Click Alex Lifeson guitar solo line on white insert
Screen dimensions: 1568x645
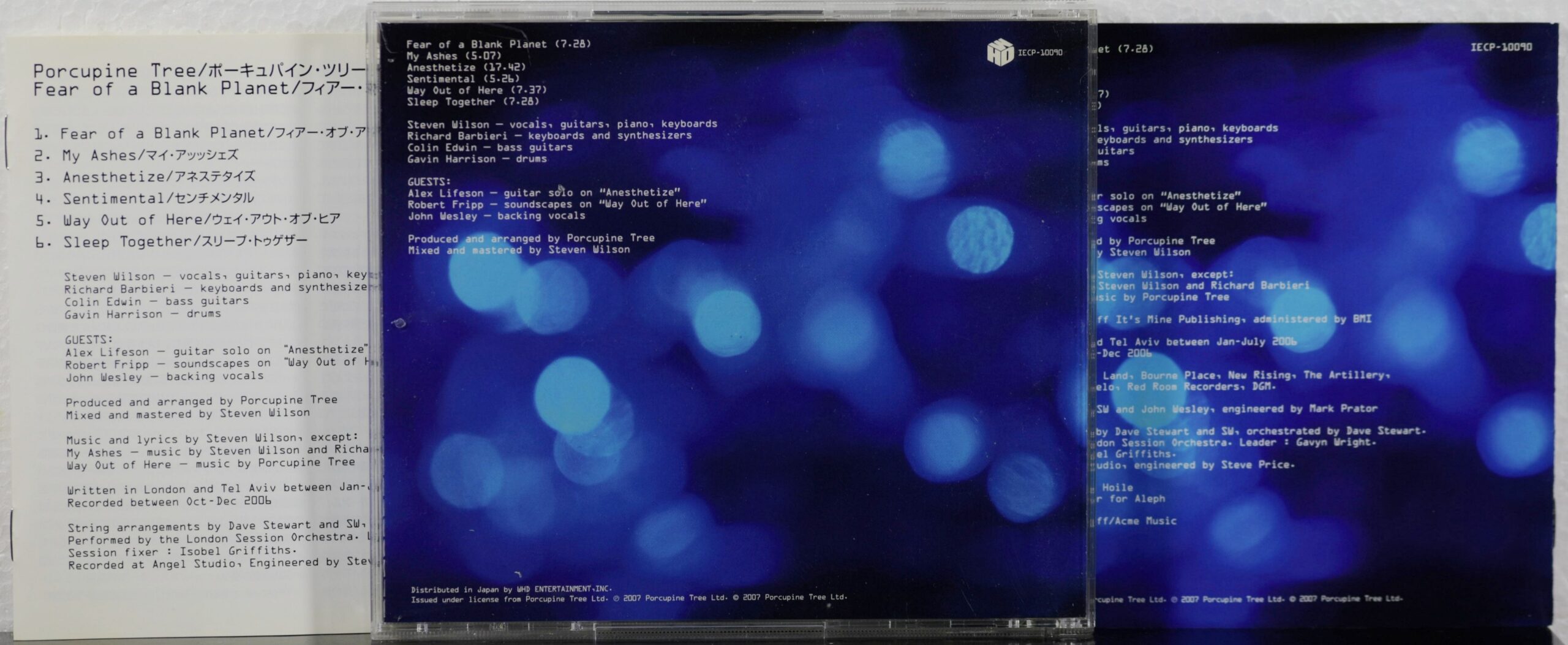[217, 351]
